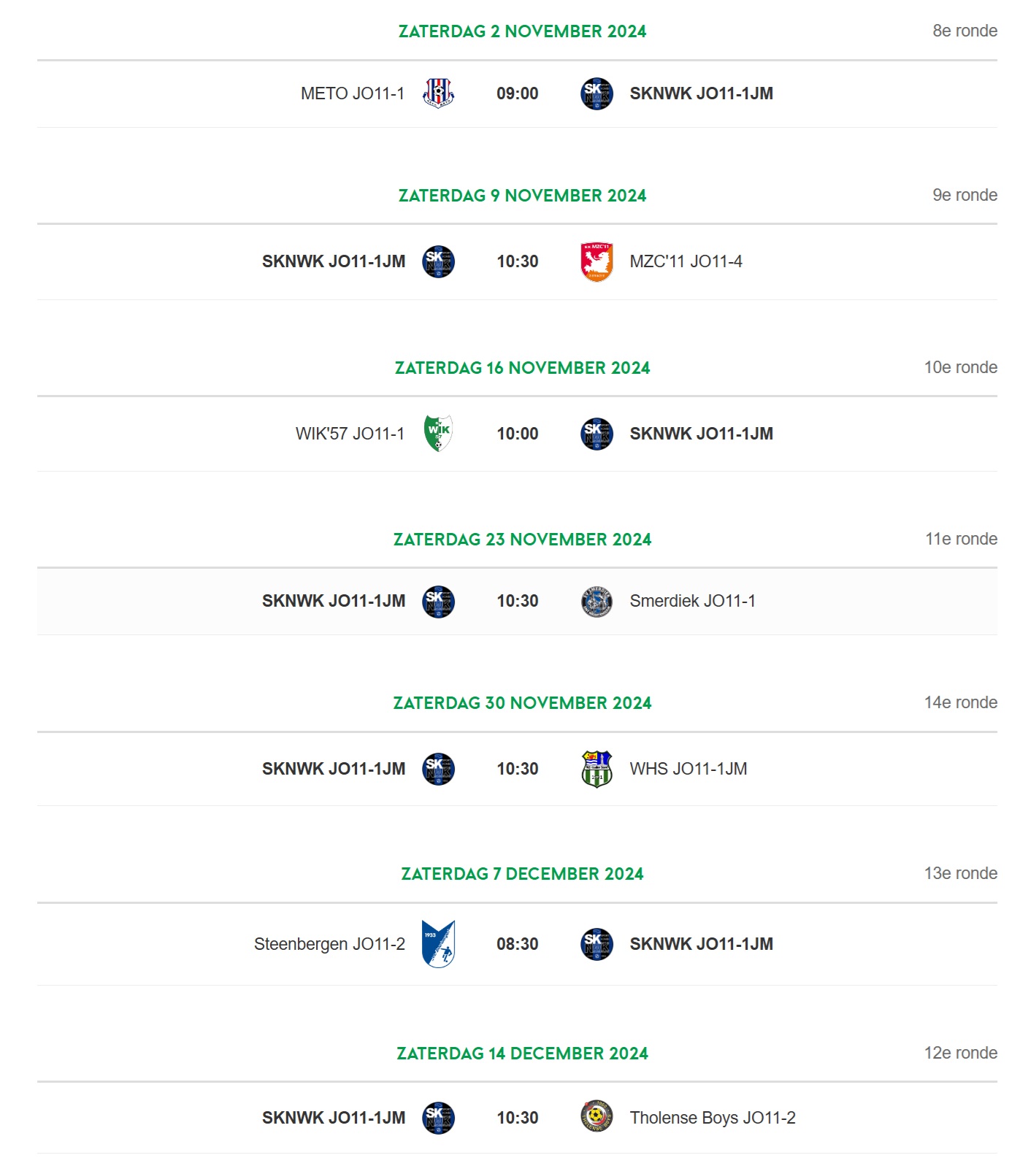Click the Steenbergen blue shield logo
Viewport: 1036px width, 1174px height.
tap(438, 944)
